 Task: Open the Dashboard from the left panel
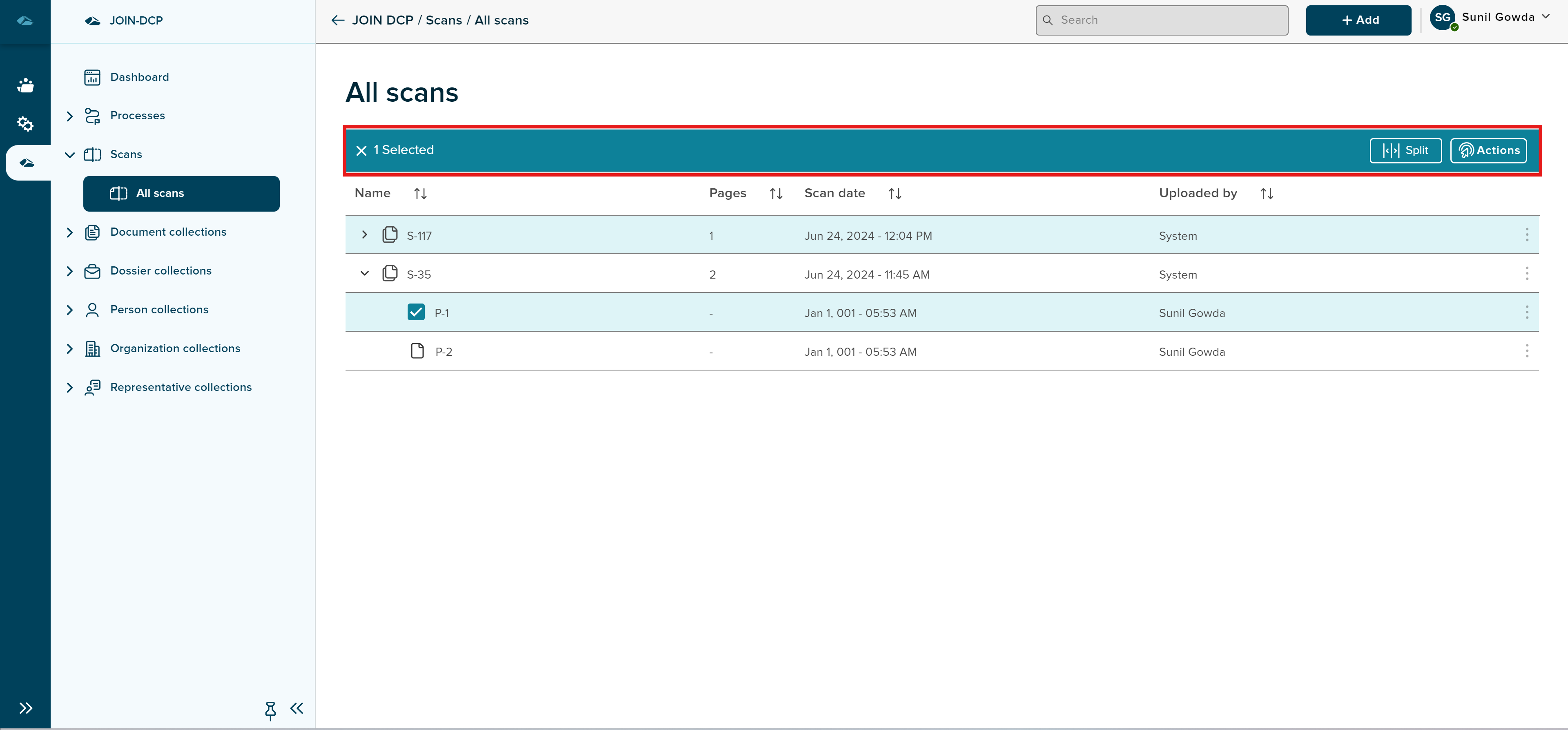pyautogui.click(x=139, y=77)
